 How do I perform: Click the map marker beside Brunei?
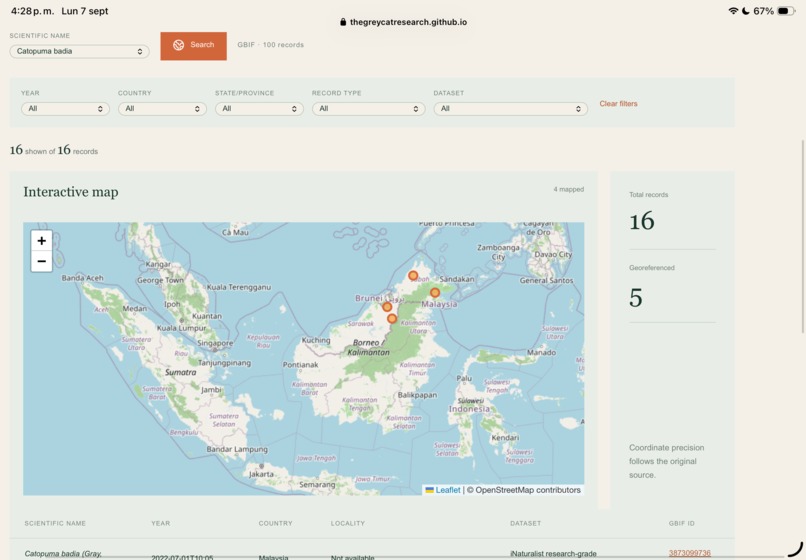[x=387, y=307]
